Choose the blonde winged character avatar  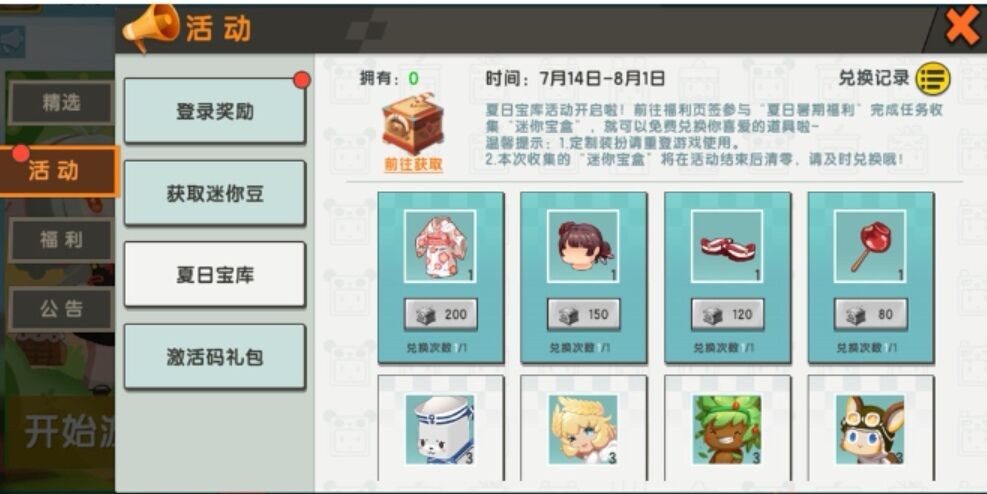click(583, 430)
